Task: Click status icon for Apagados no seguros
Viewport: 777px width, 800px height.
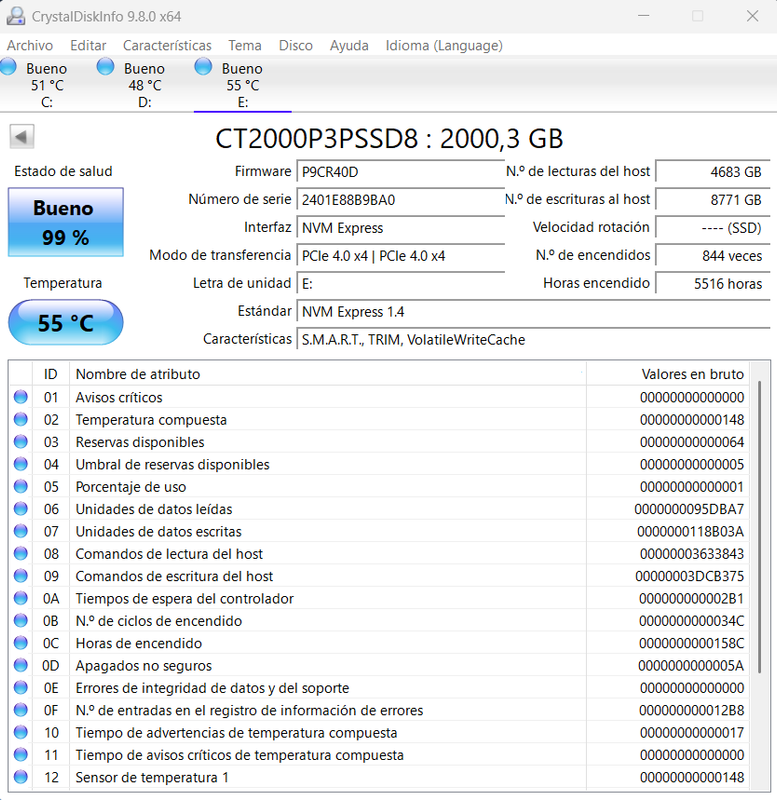Action: coord(21,665)
